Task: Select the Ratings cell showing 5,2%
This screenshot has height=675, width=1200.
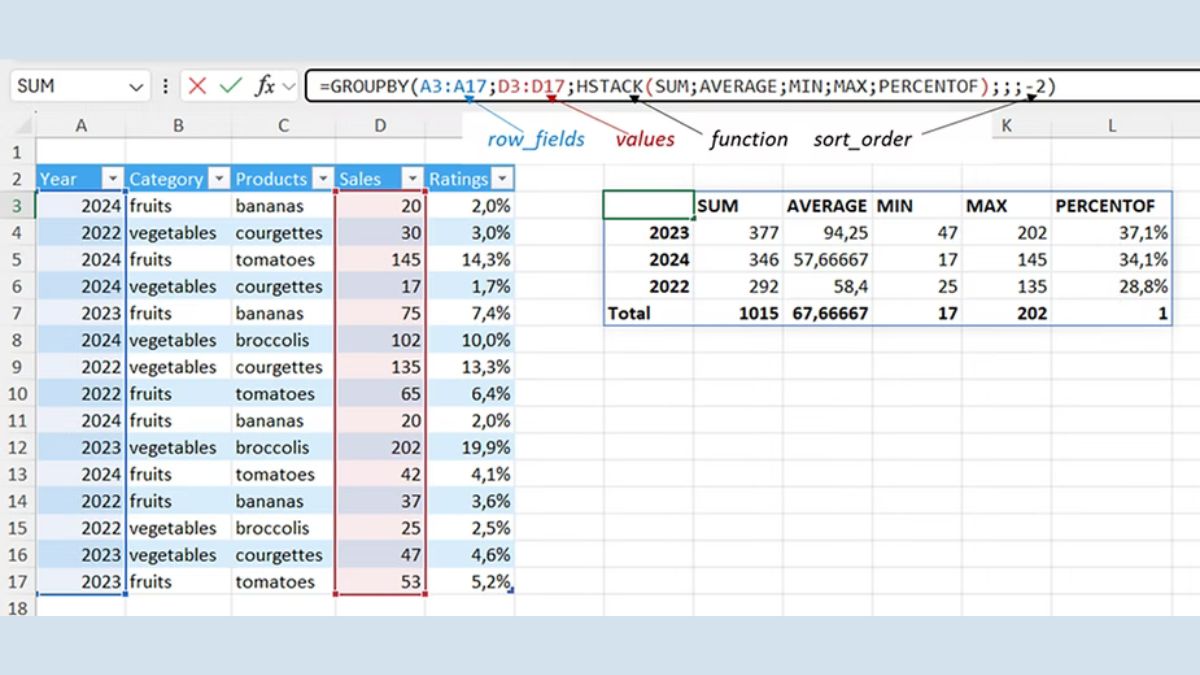Action: [x=470, y=582]
